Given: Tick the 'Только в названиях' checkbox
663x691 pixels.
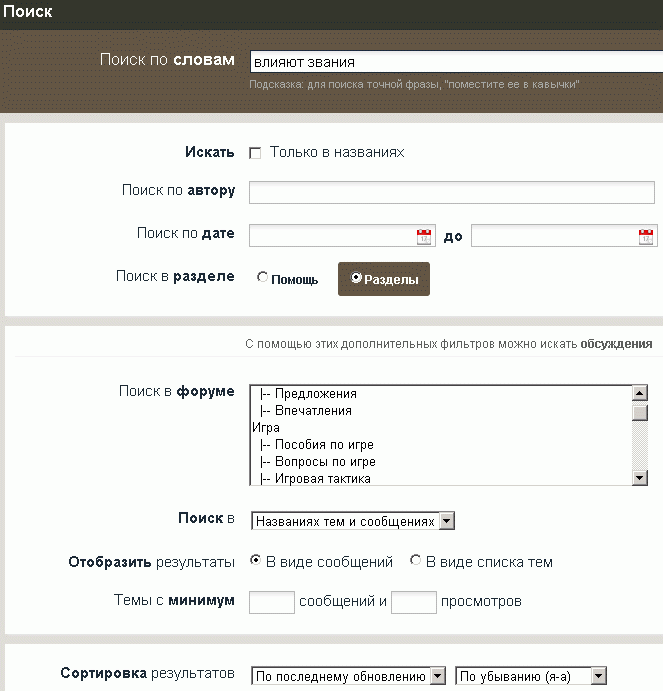Looking at the screenshot, I should pyautogui.click(x=255, y=153).
